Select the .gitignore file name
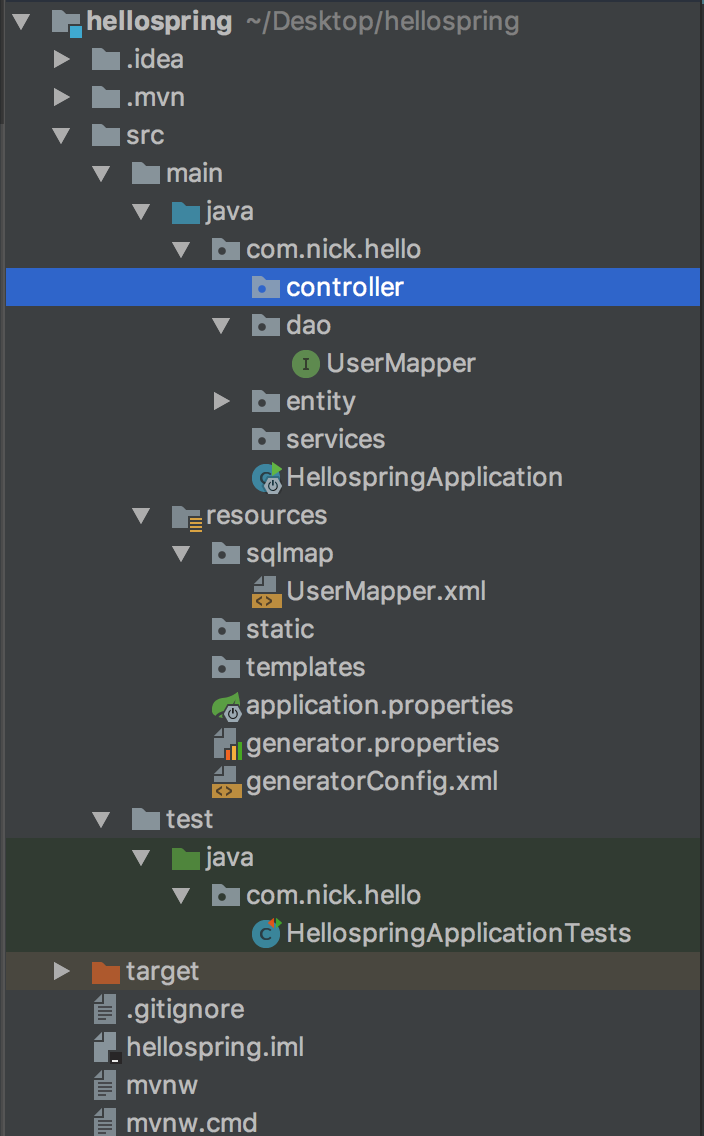704x1136 pixels. coord(185,1010)
